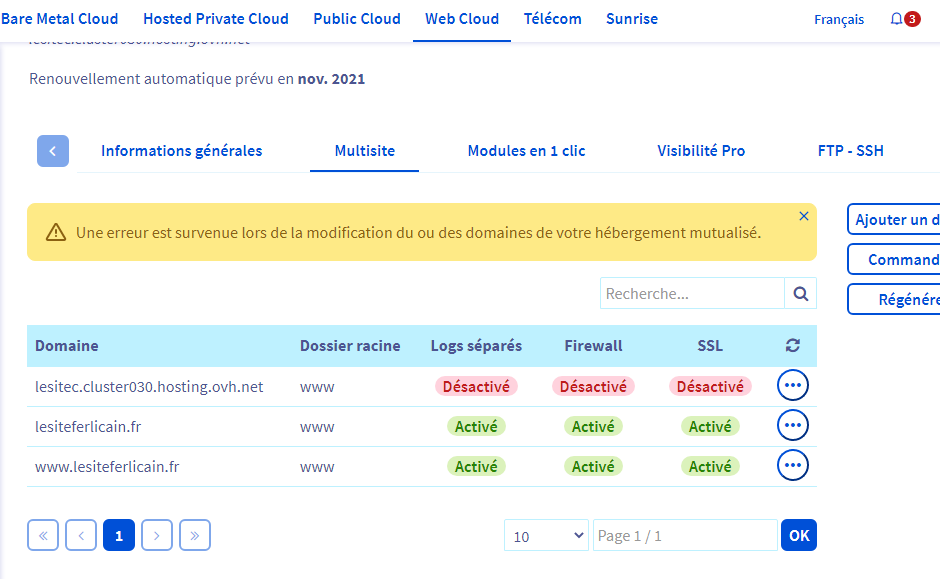Close the yellow error alert banner
Screen dimensions: 940x579
804,216
